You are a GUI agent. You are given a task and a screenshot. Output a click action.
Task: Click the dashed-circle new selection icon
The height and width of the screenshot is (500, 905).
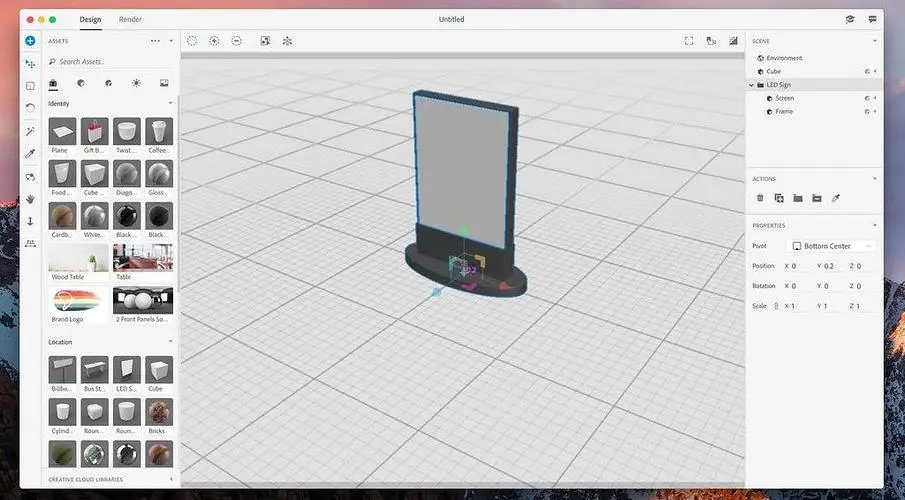point(192,41)
